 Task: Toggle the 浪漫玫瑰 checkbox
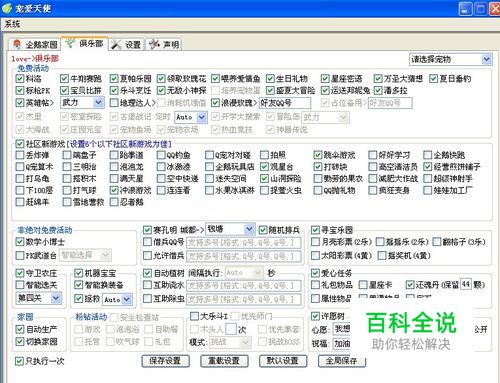tap(215, 103)
